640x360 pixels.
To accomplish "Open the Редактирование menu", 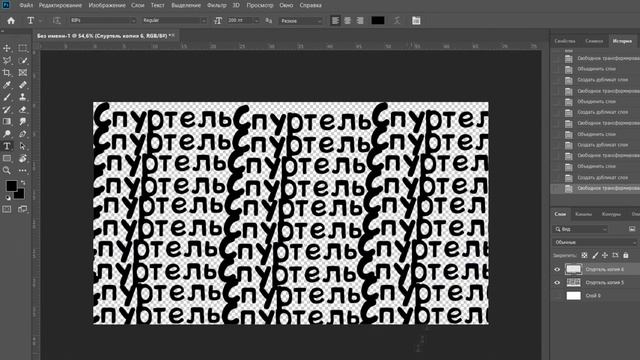I will 60,5.
